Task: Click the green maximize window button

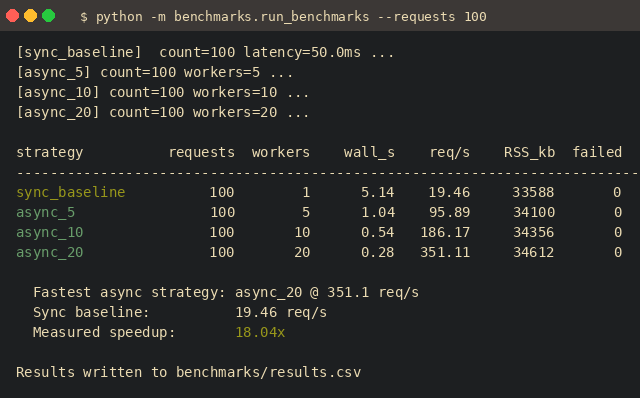Action: pyautogui.click(x=49, y=16)
